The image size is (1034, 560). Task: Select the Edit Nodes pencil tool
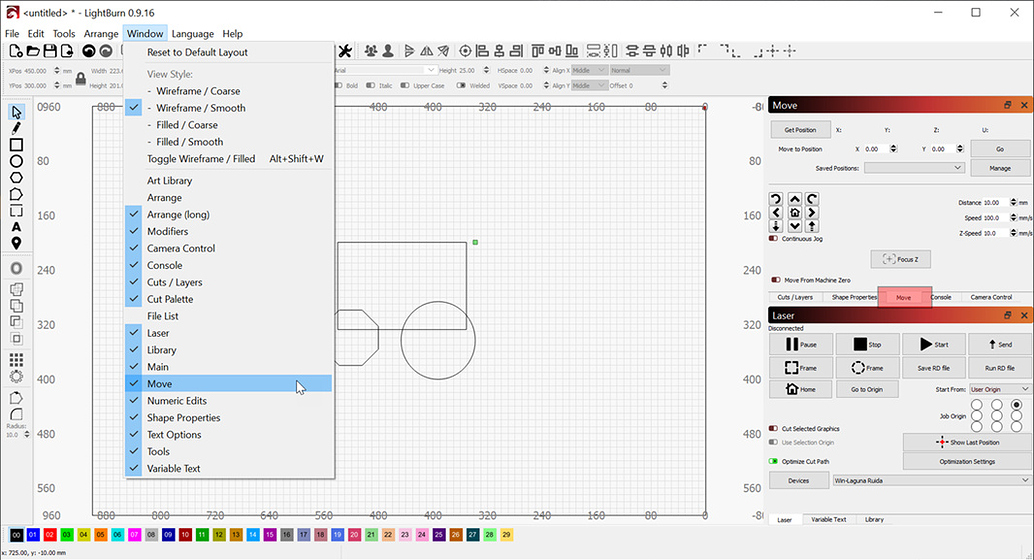16,128
